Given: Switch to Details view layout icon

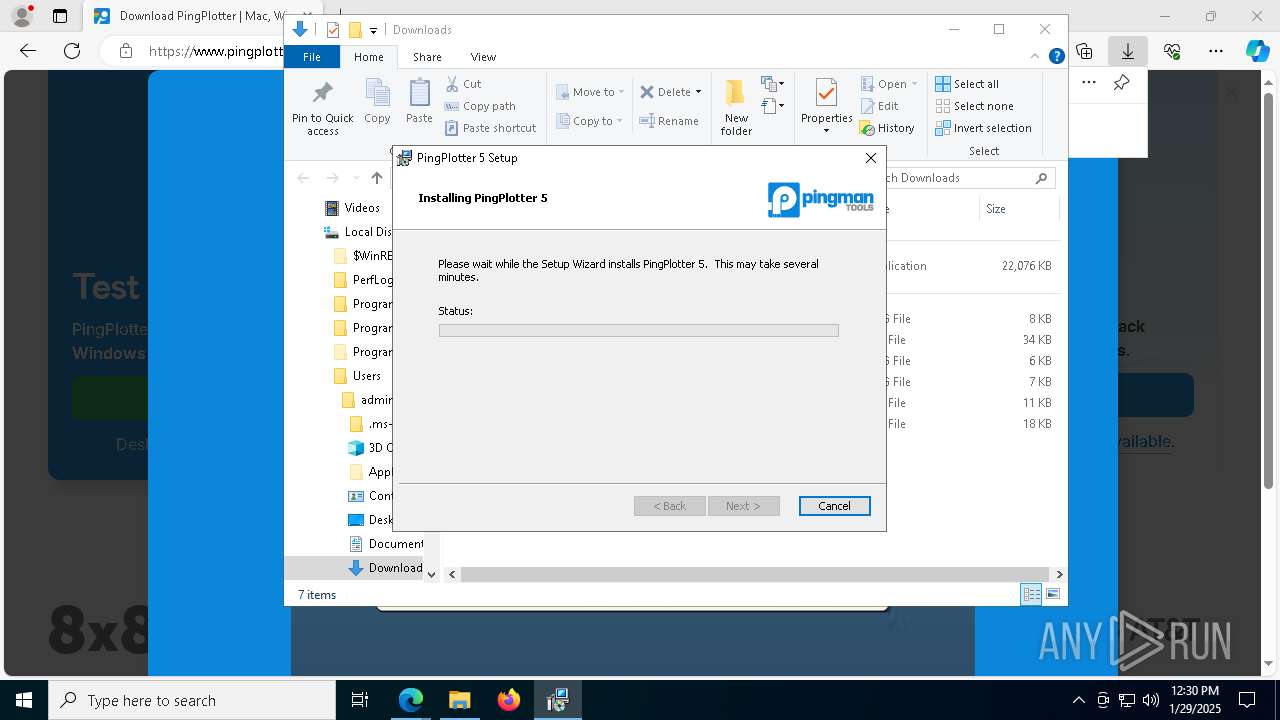Looking at the screenshot, I should (1031, 594).
